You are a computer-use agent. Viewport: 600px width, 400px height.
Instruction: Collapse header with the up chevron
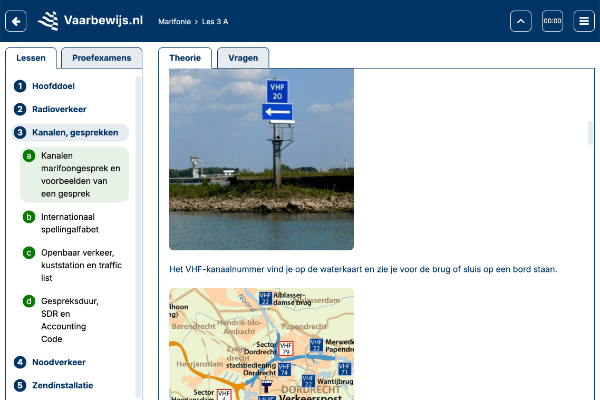click(521, 20)
